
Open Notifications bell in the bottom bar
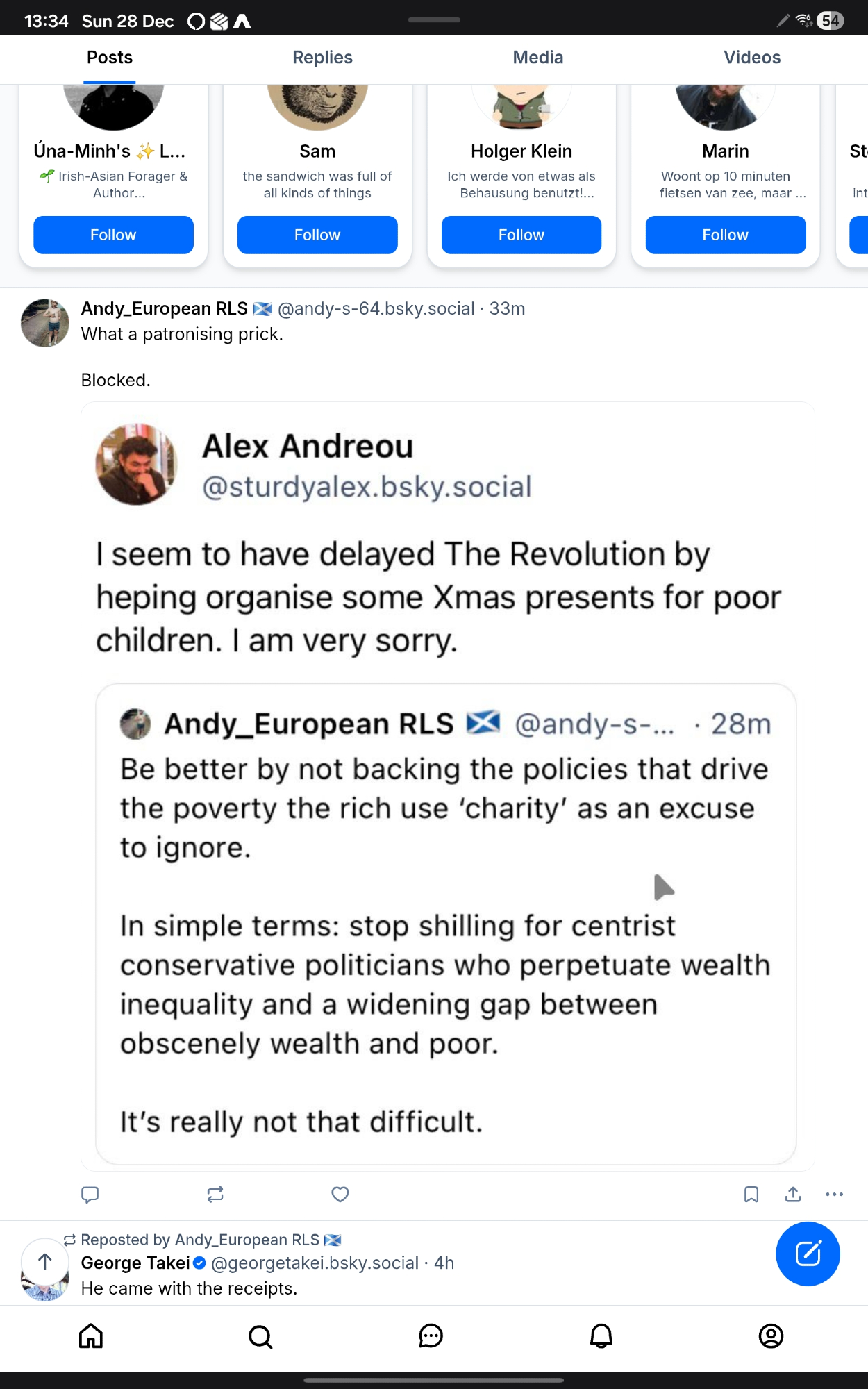click(x=601, y=1336)
